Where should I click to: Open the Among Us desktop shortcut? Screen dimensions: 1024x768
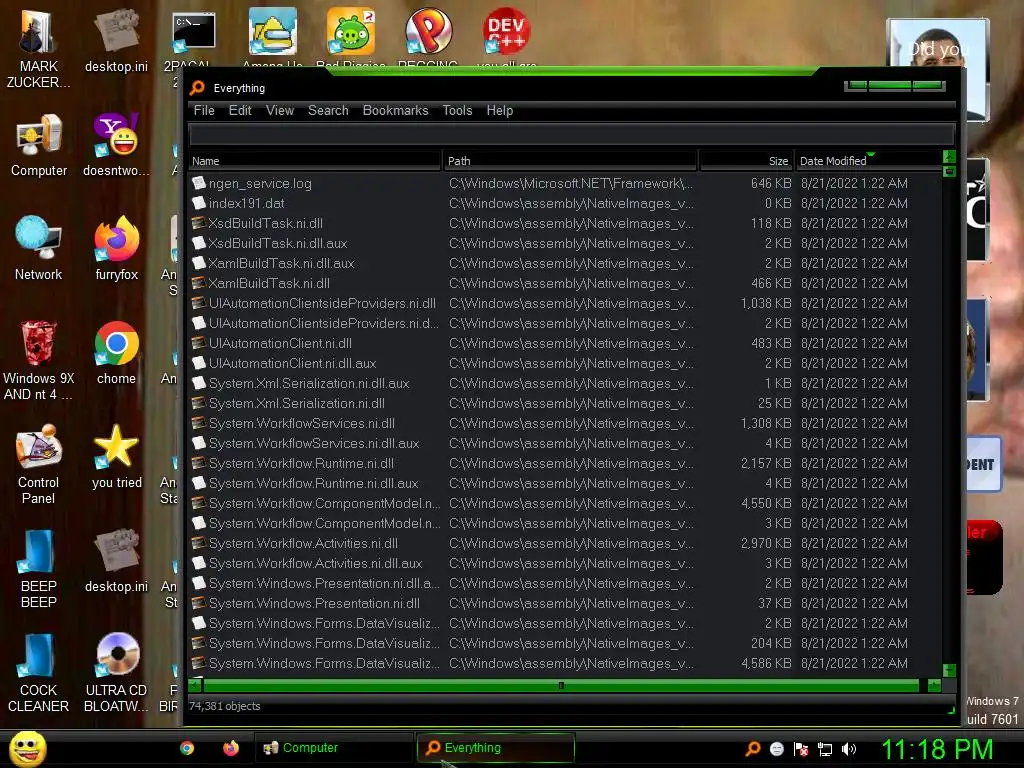tap(272, 33)
